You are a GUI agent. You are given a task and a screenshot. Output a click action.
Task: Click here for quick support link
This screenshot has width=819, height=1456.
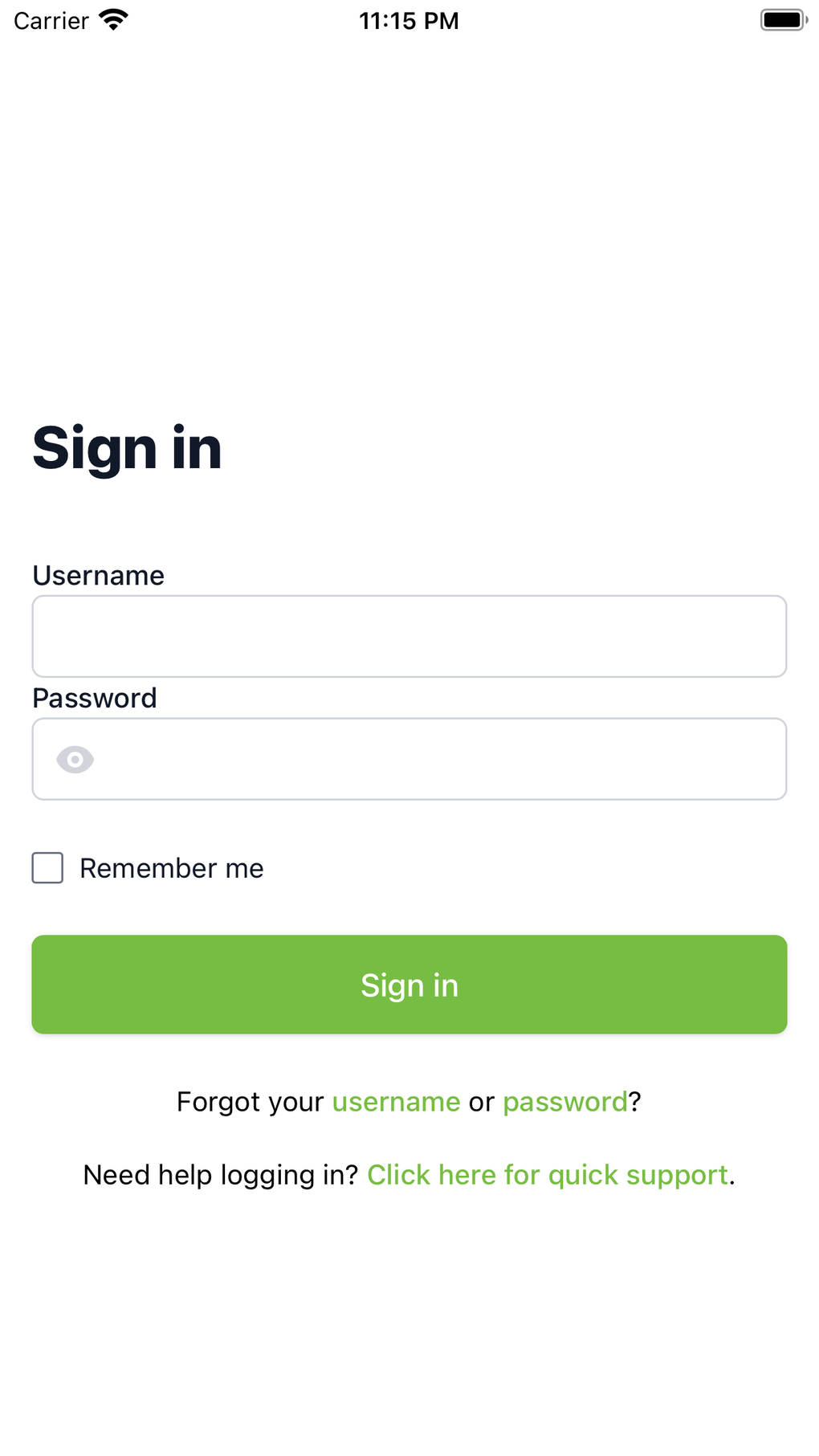coord(548,1175)
